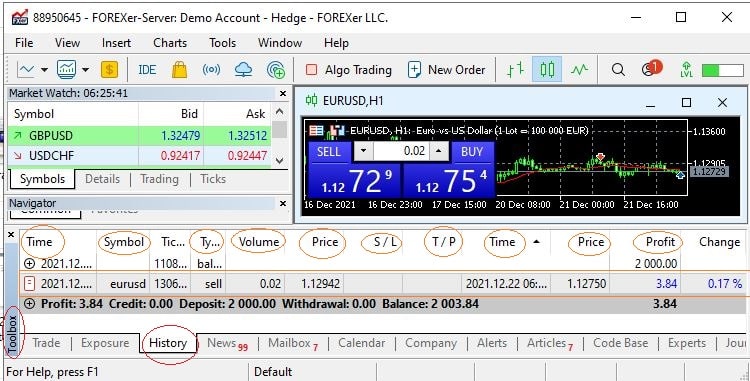Screen dimensions: 750x381
Task: Open the Market shopping bag icon
Action: 179,70
